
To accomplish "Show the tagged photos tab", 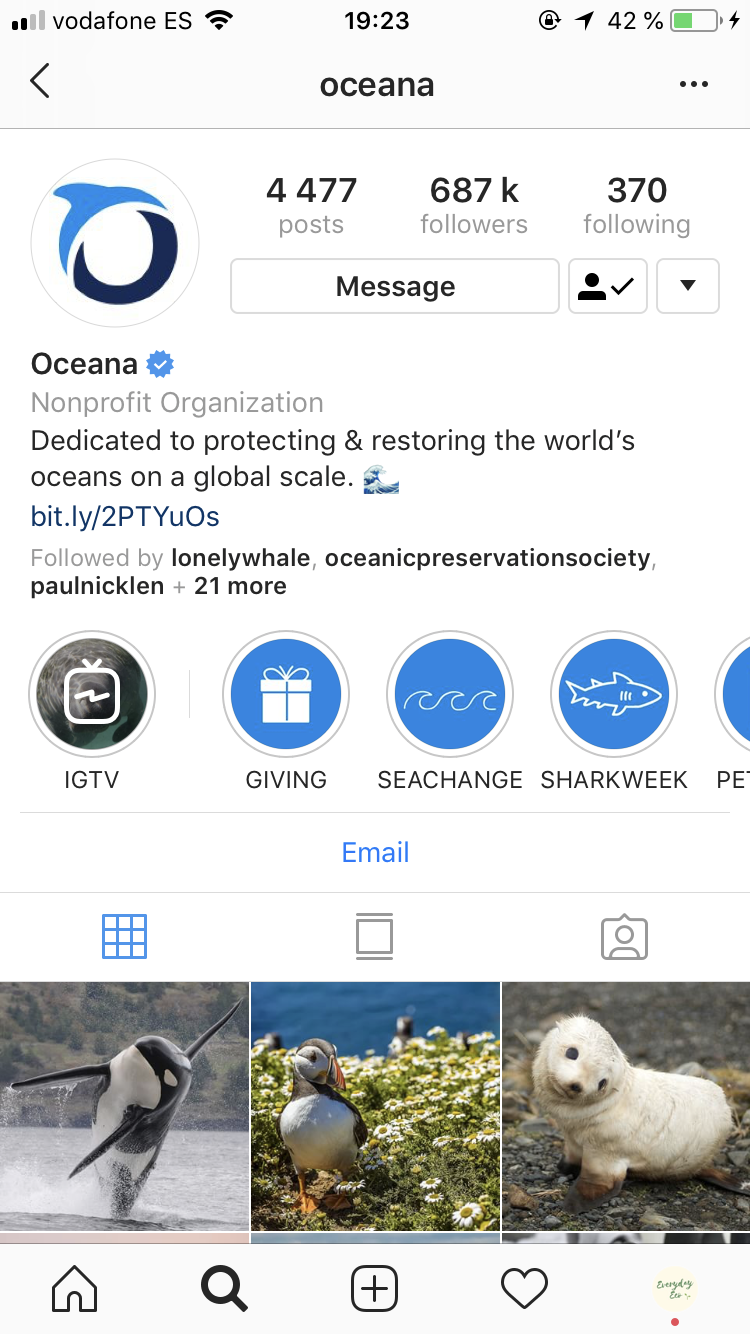I will pyautogui.click(x=624, y=937).
